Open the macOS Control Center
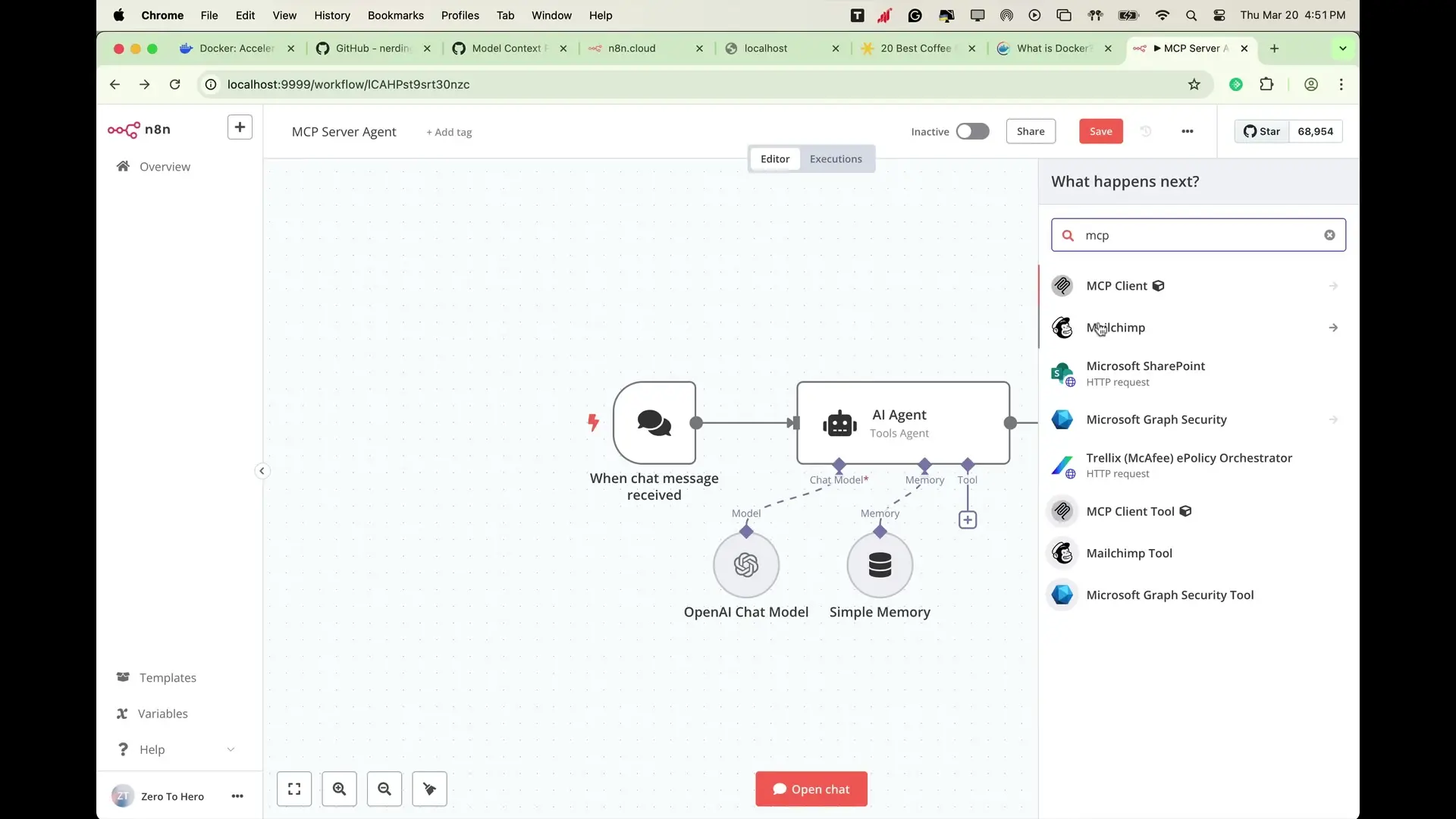This screenshot has height=819, width=1456. point(1219,15)
